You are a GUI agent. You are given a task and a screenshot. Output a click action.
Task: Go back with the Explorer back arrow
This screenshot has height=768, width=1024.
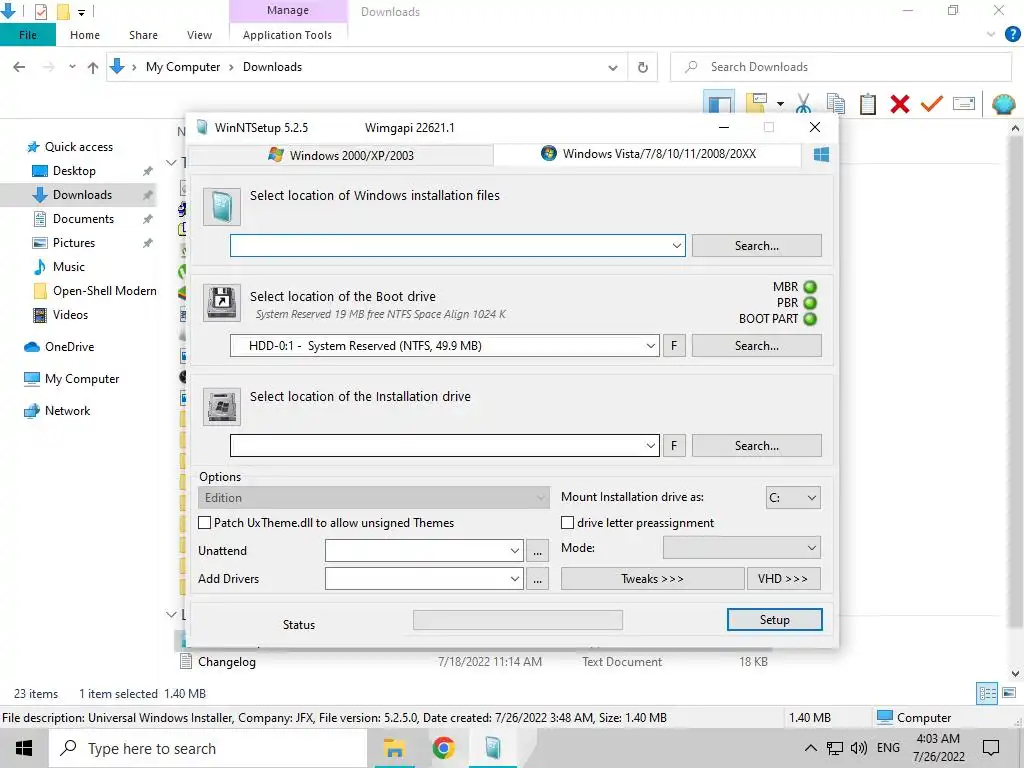(x=19, y=67)
